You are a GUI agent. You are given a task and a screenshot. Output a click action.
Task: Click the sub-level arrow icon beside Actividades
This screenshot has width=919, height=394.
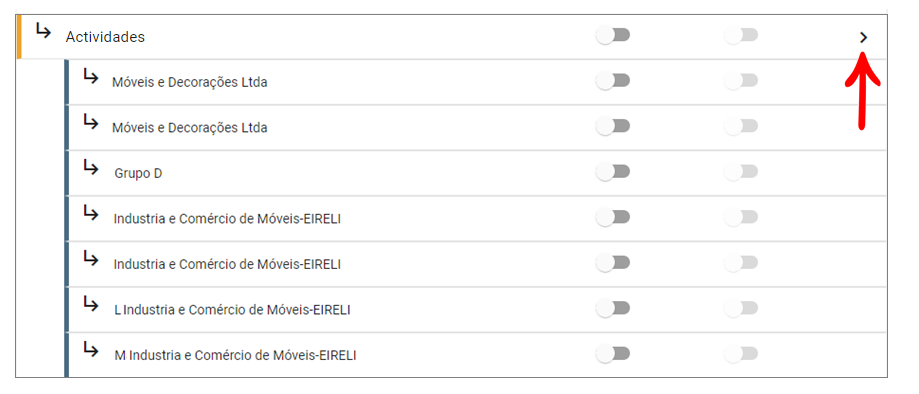(43, 30)
